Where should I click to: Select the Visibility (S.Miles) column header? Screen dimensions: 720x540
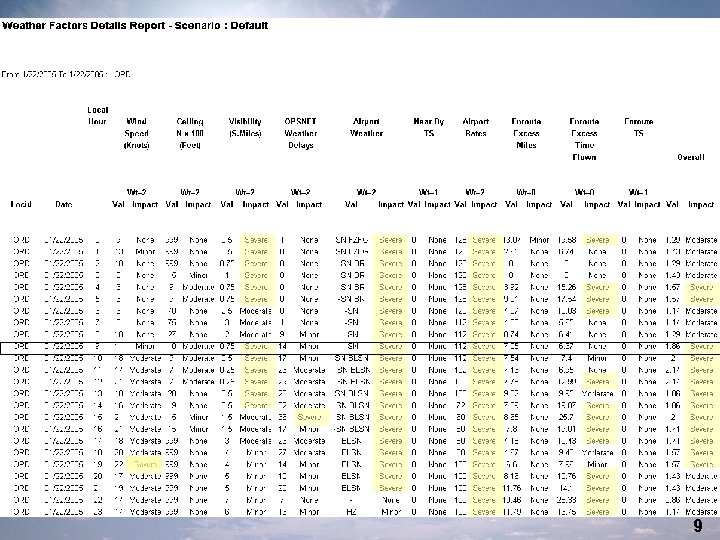245,127
